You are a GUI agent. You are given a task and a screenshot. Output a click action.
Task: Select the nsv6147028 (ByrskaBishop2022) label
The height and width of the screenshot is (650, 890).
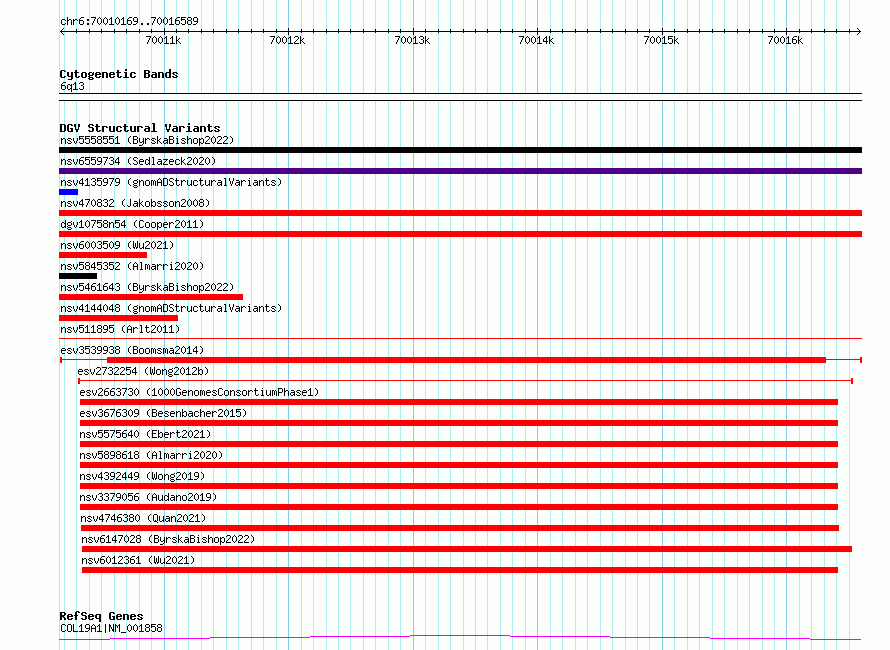pos(168,539)
